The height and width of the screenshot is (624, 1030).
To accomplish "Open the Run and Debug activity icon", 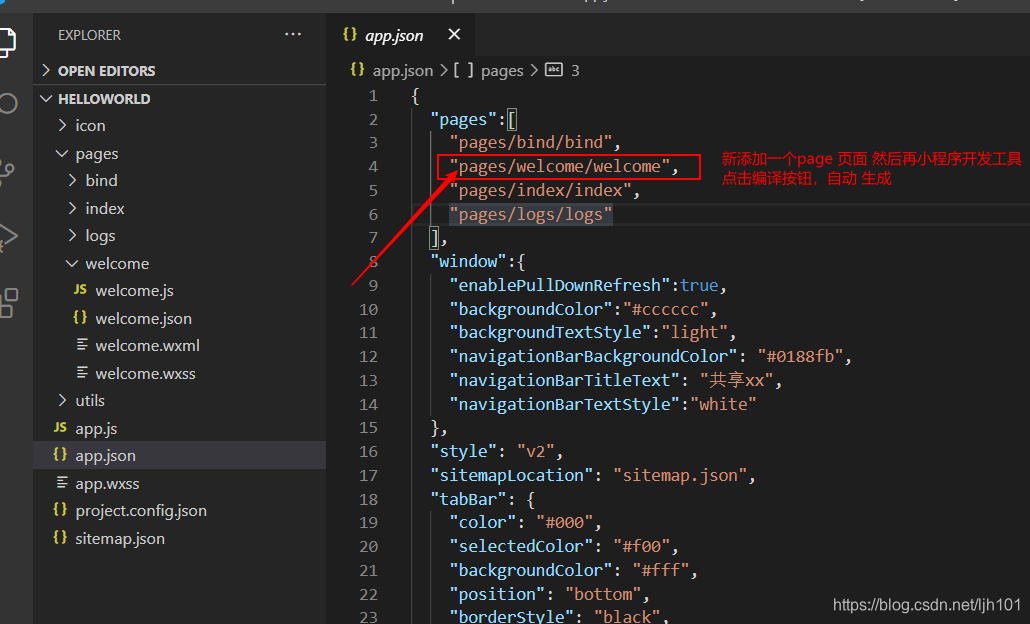I will [x=7, y=237].
